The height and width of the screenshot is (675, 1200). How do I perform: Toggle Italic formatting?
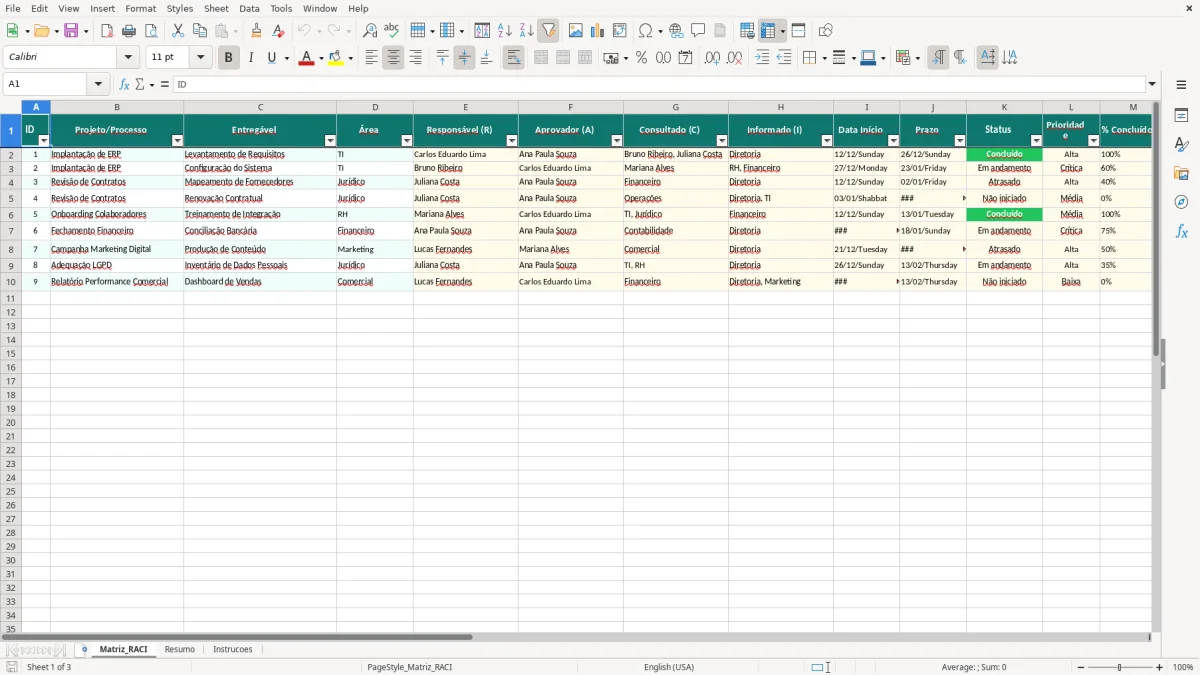point(251,58)
